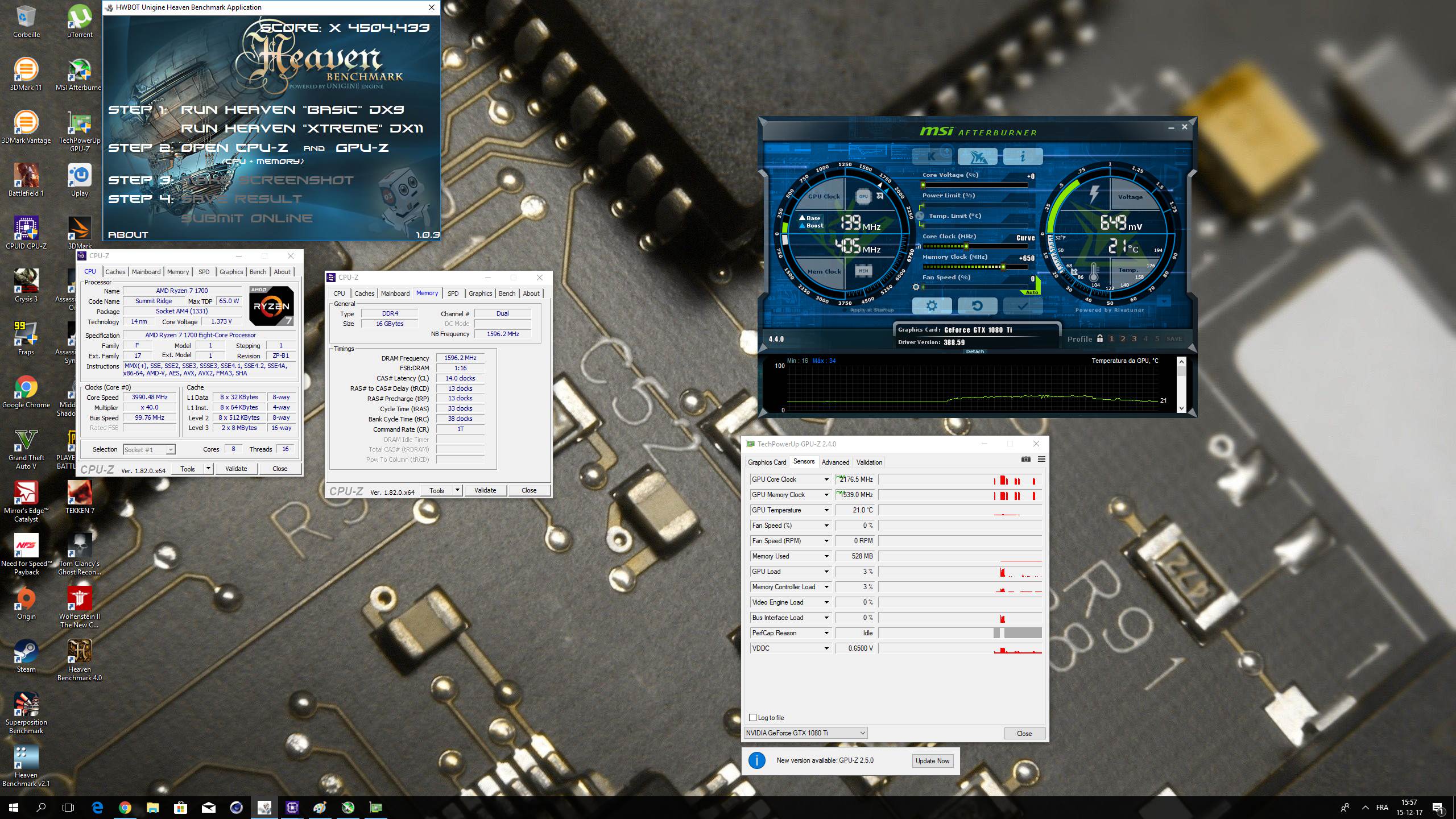Switch to Bench tab in CPU-Z CPU window

pyautogui.click(x=258, y=272)
